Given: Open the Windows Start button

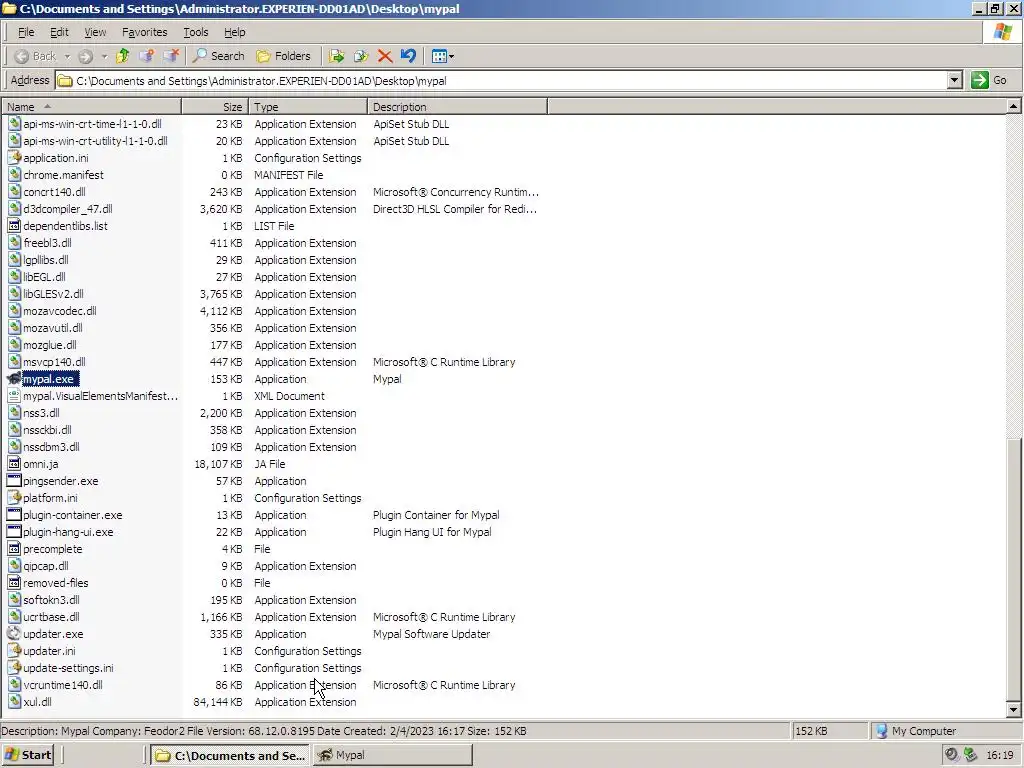Looking at the screenshot, I should point(27,755).
